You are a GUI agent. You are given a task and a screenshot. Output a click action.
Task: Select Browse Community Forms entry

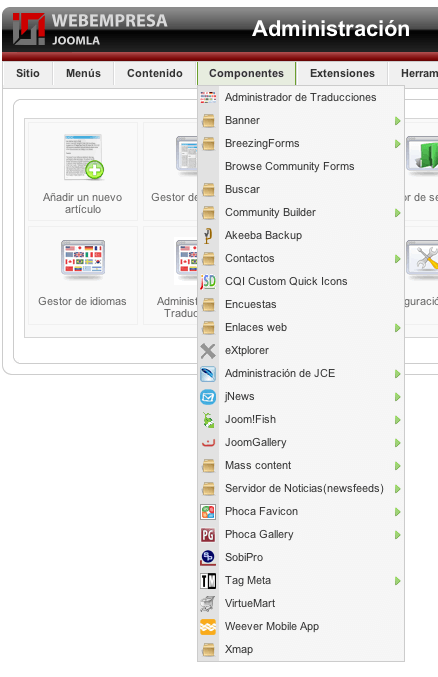click(301, 166)
